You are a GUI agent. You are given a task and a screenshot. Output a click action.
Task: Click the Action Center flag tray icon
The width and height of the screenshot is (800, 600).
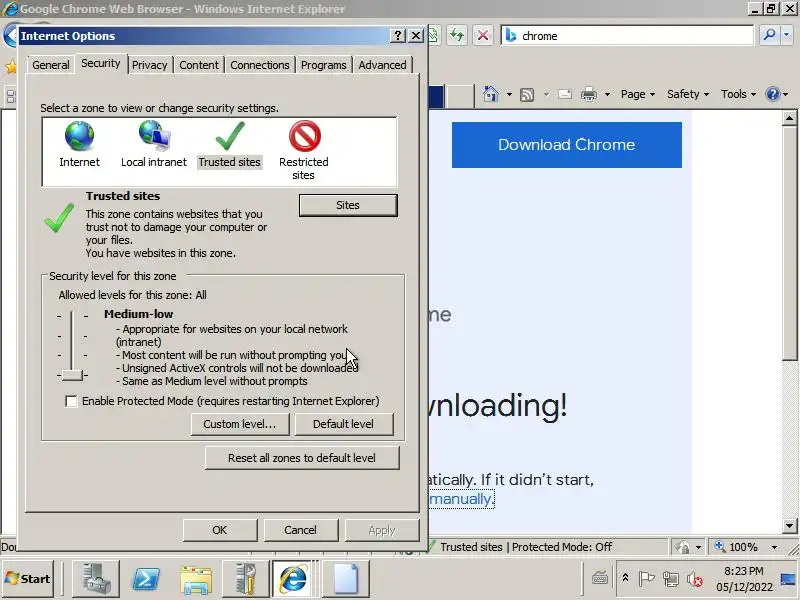pos(646,579)
